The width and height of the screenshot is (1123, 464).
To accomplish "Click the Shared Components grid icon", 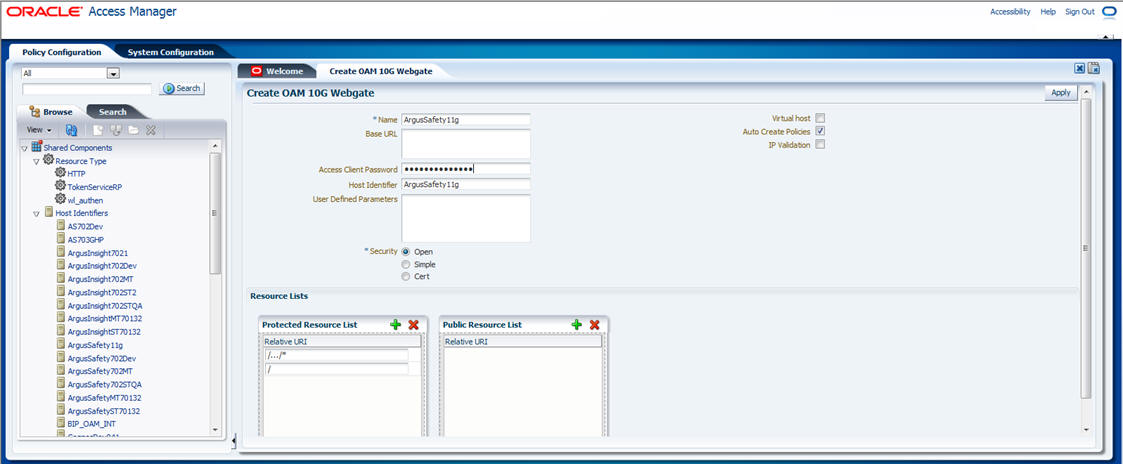I will [x=37, y=147].
